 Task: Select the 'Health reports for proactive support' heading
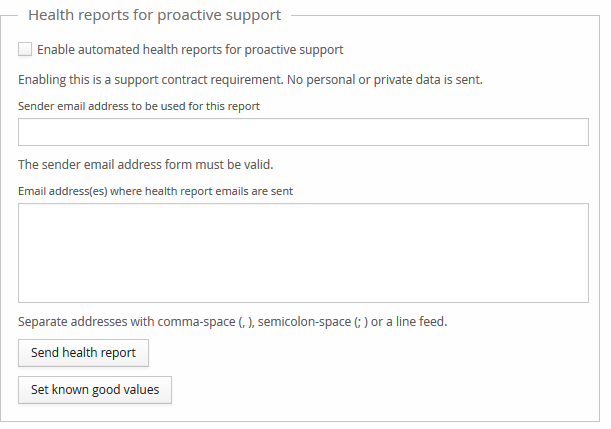point(155,15)
